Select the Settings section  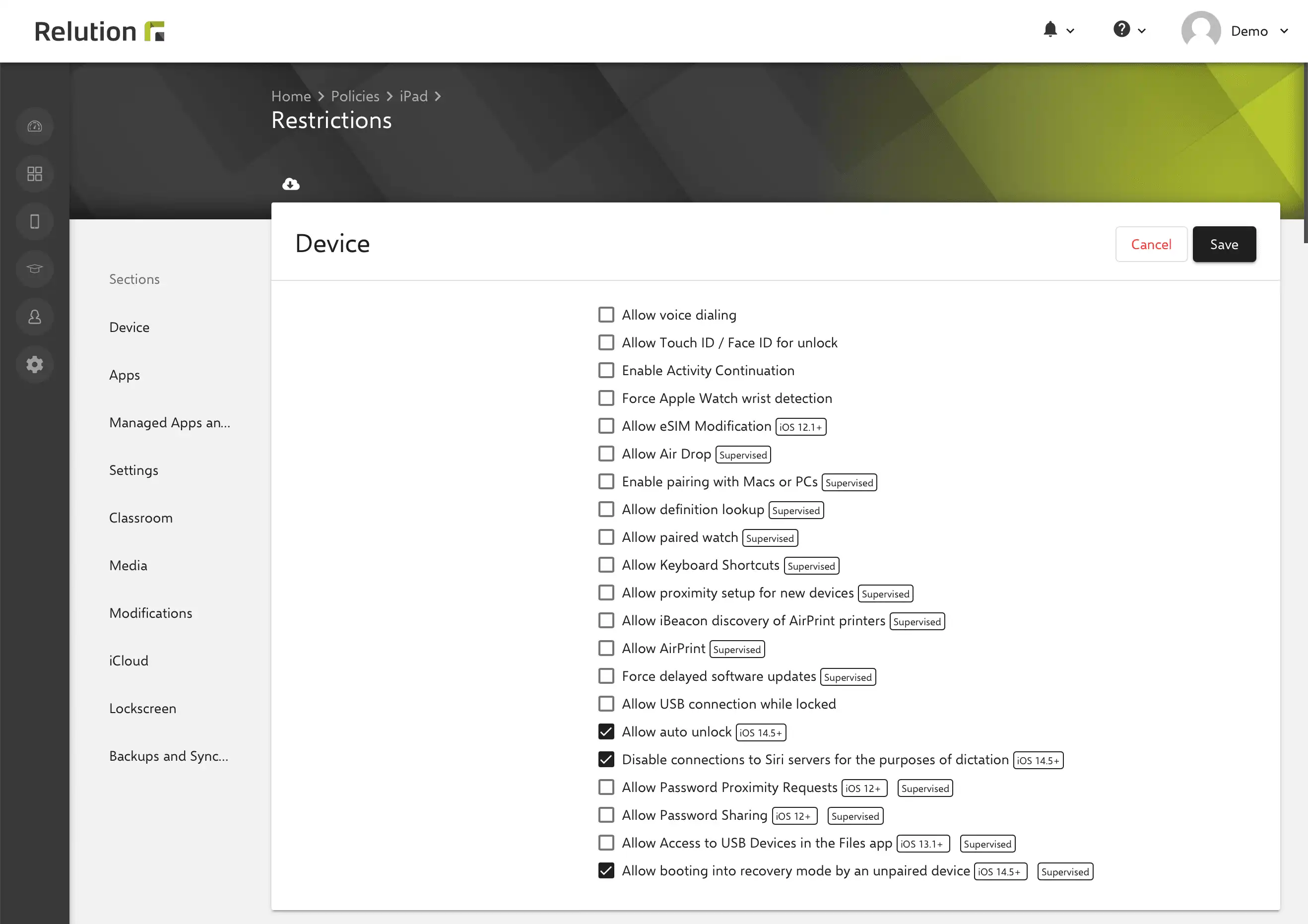pos(134,470)
